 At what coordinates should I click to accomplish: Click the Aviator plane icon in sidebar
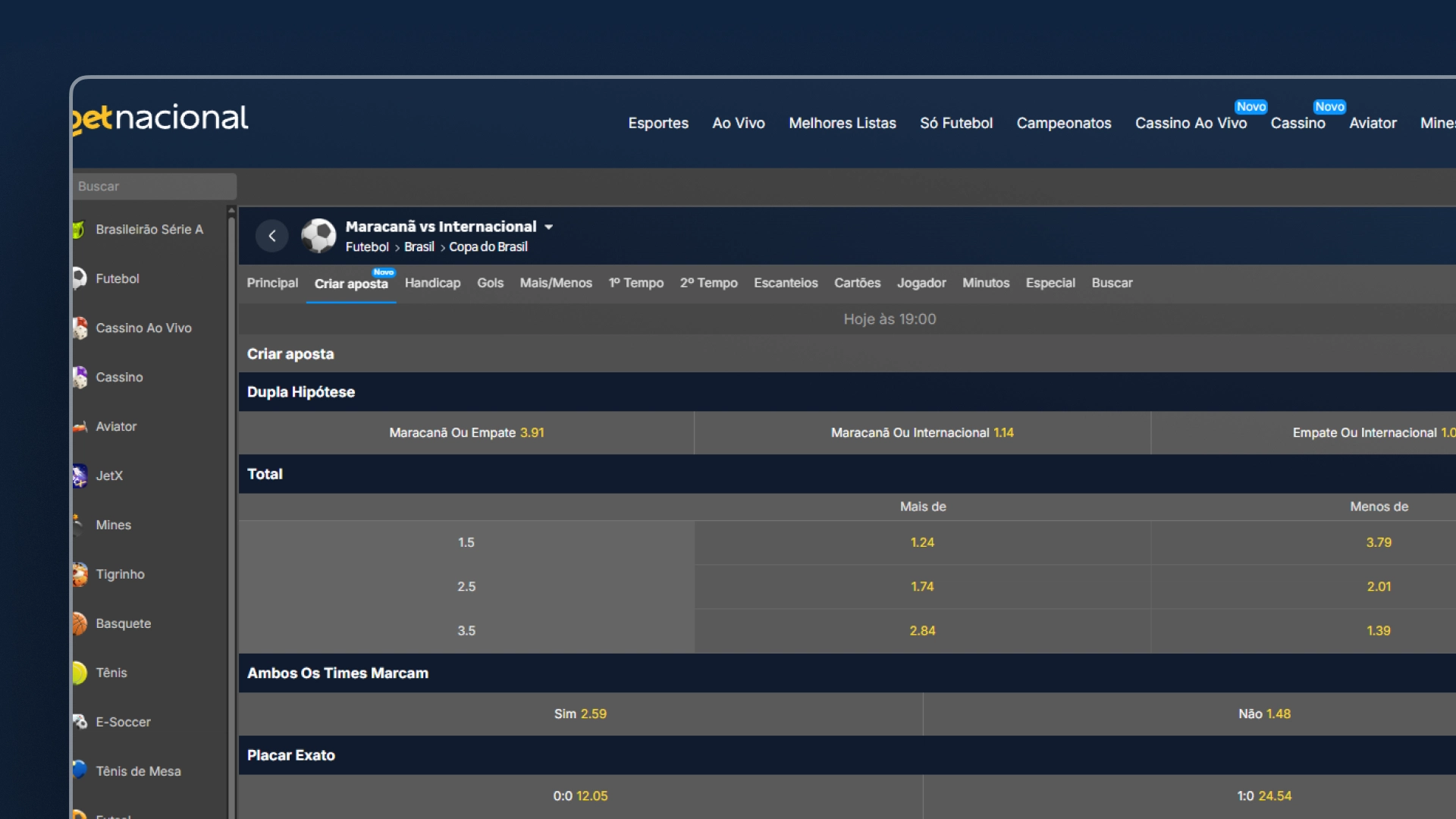[80, 426]
